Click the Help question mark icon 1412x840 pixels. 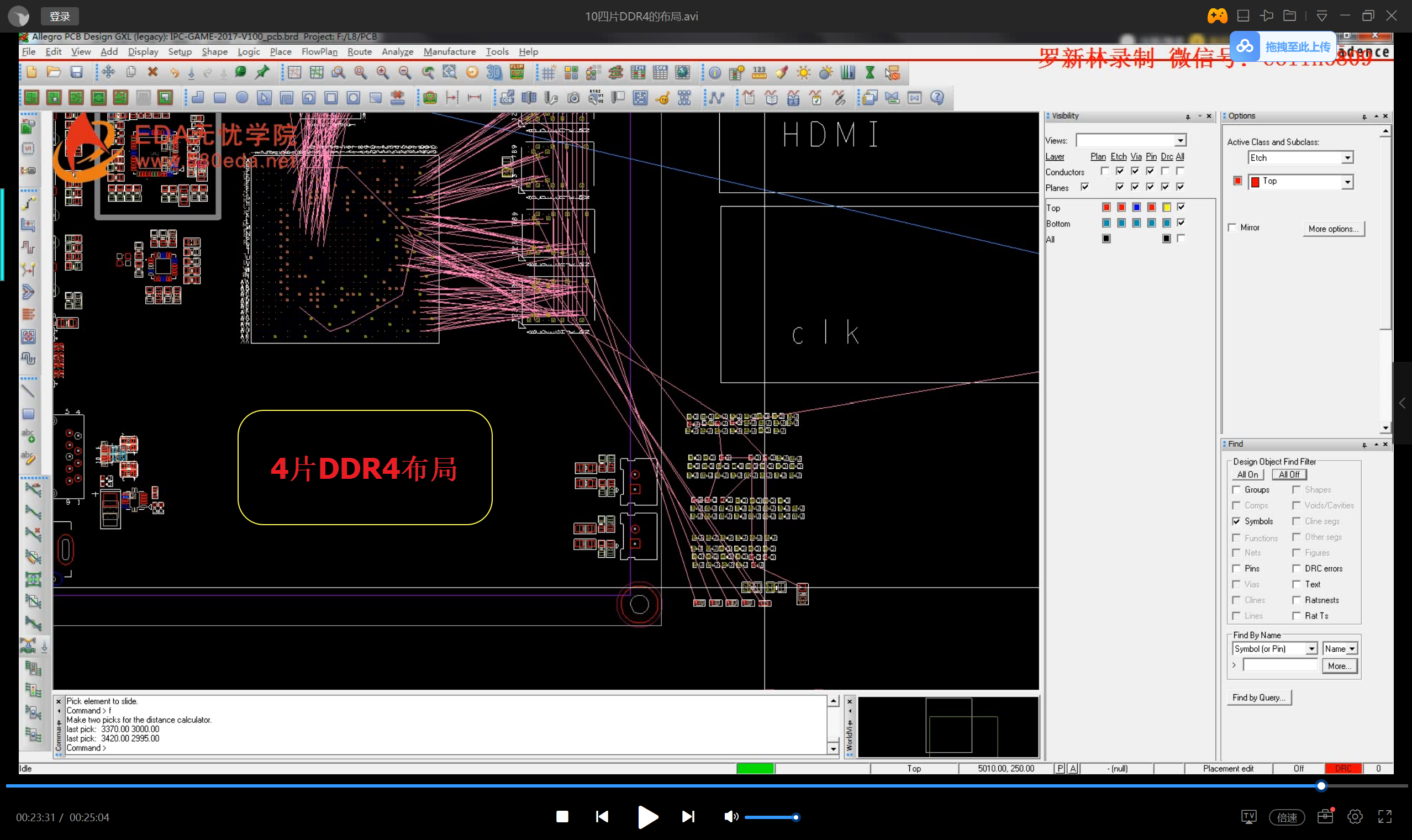(937, 97)
